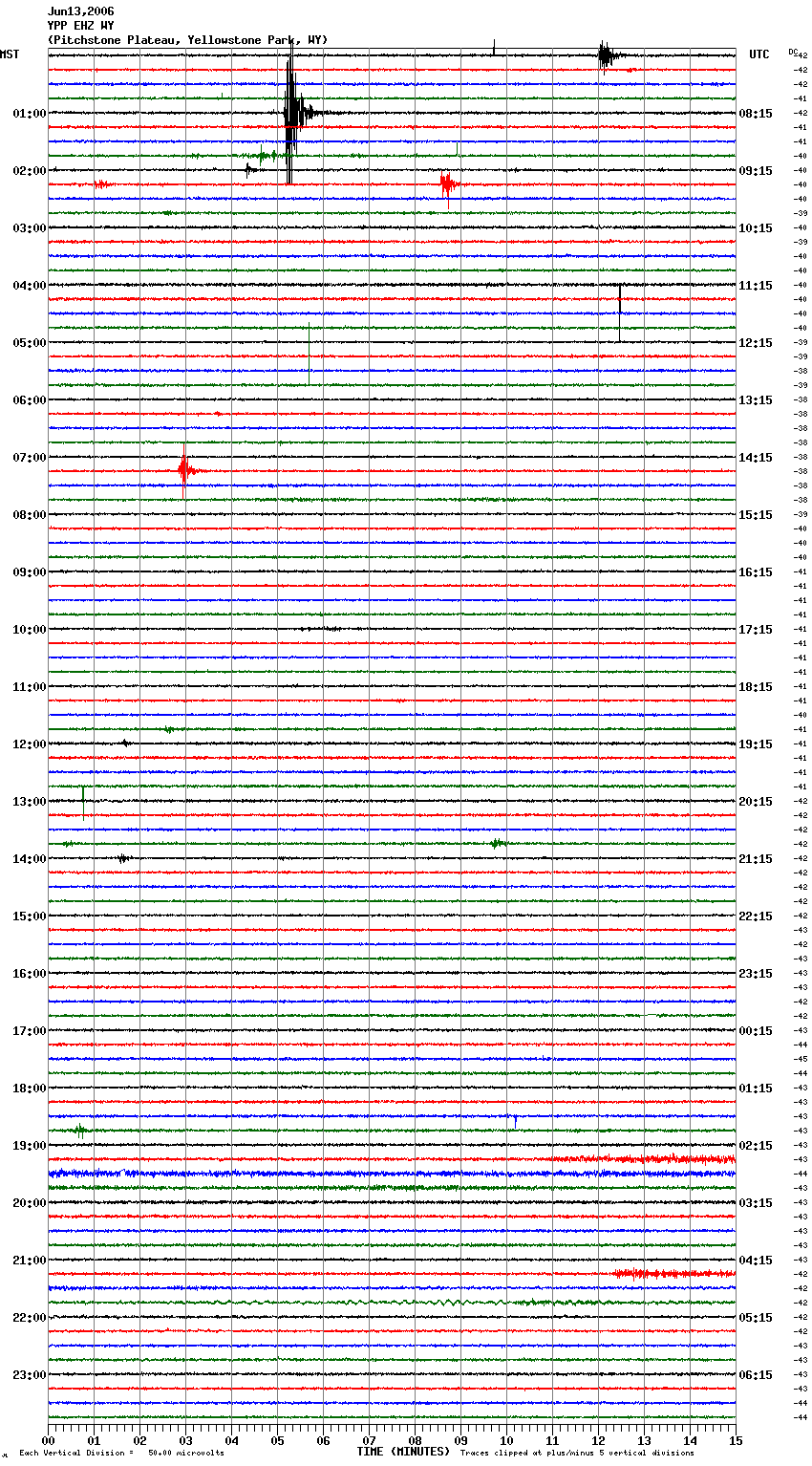Viewport: 812px width, 1466px height.
Task: Click the UTC time zone header
Action: [x=759, y=54]
